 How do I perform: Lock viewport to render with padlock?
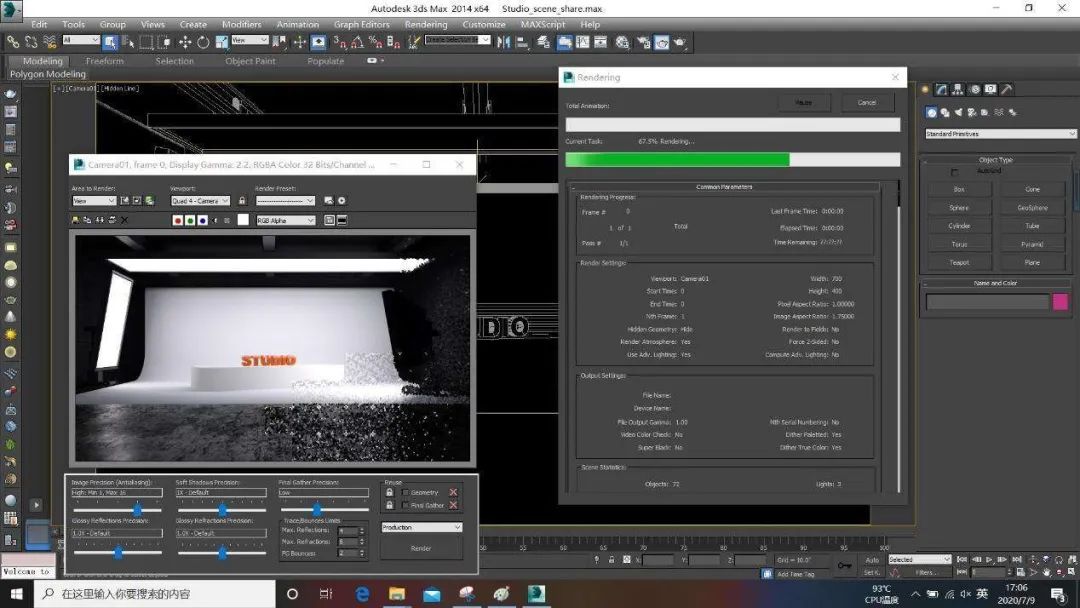click(242, 200)
